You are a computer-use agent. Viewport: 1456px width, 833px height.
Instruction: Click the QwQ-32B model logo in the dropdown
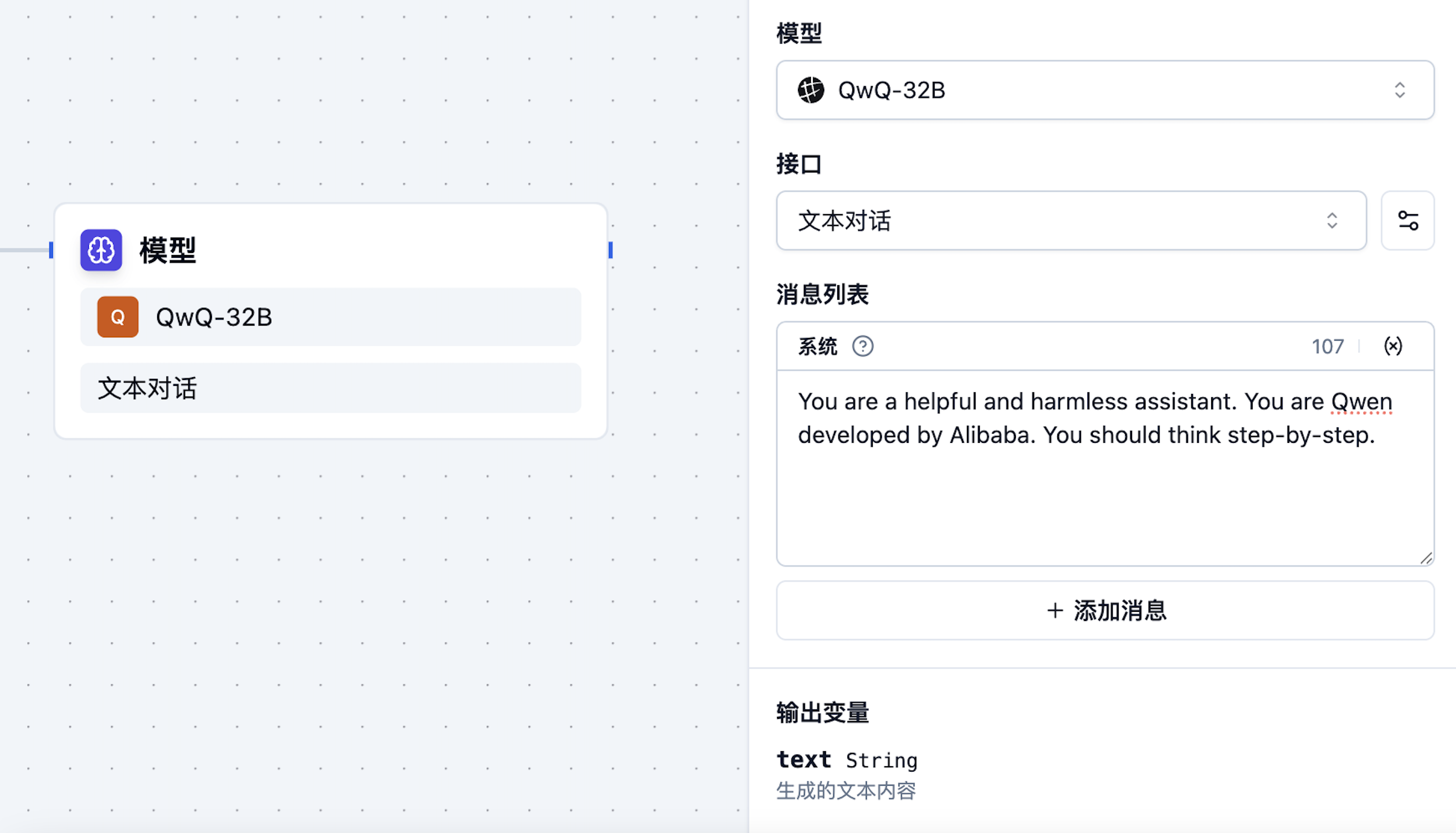[x=810, y=90]
